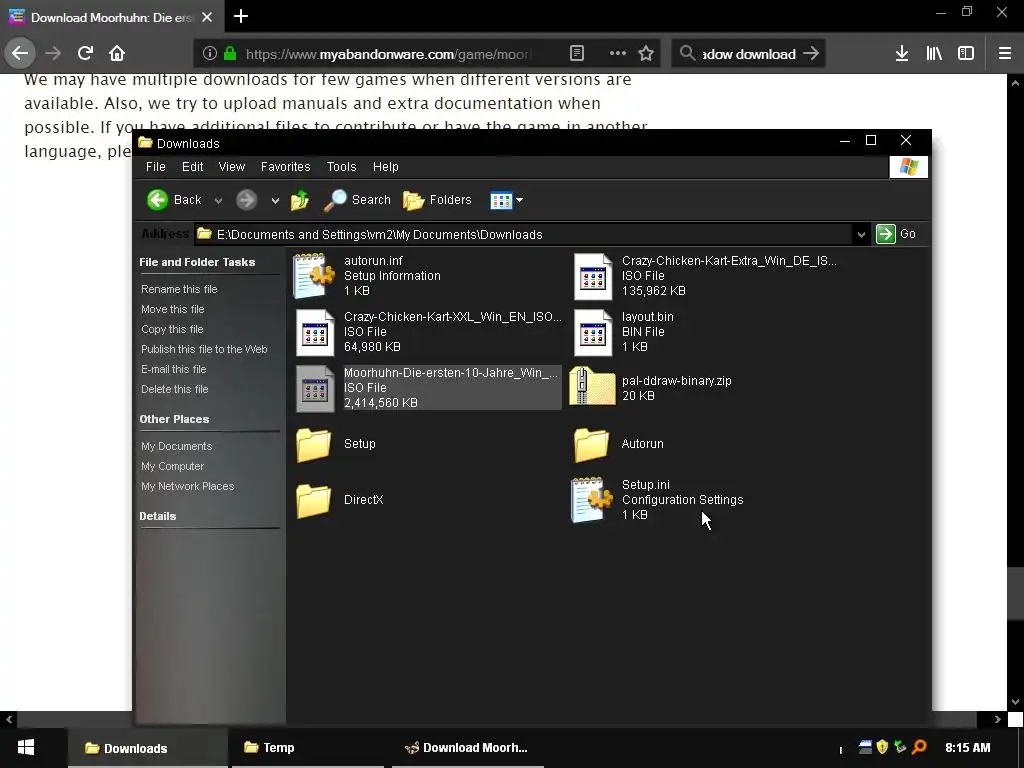Select Moorhuhn-Die-ersten-10-Jahre ISO file
The image size is (1024, 768).
point(428,388)
